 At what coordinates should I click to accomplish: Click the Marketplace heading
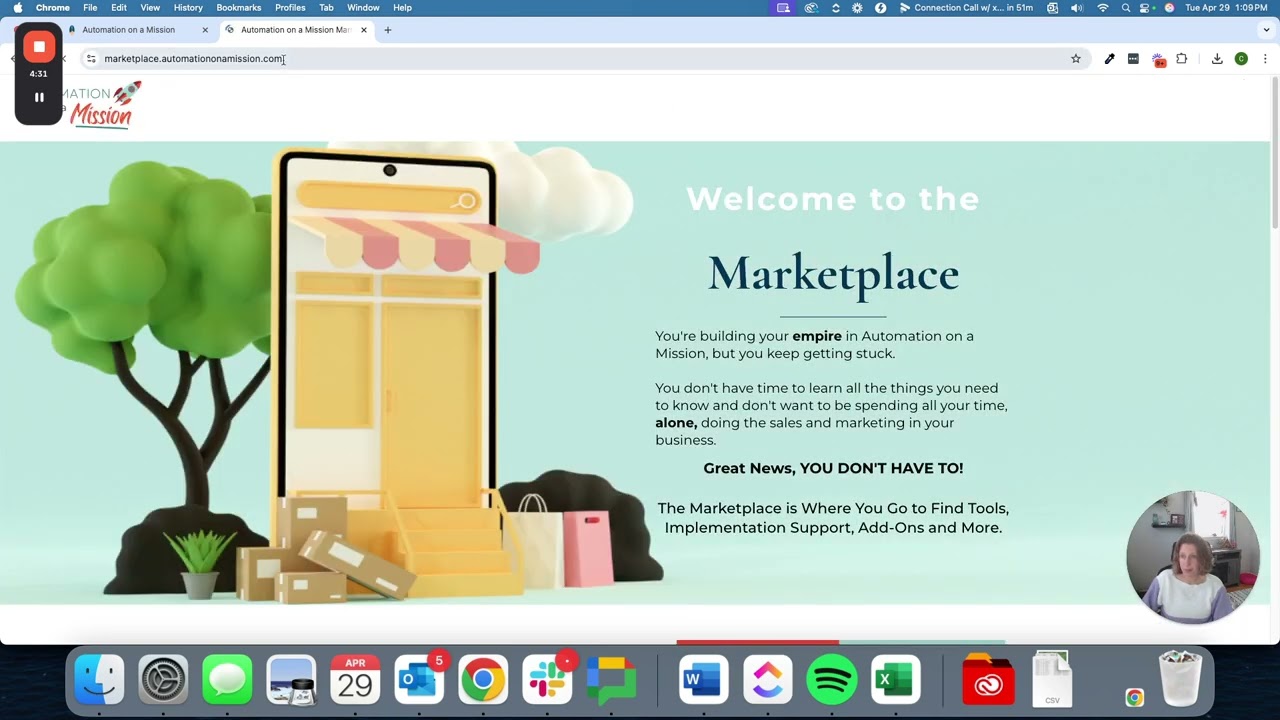pyautogui.click(x=833, y=274)
